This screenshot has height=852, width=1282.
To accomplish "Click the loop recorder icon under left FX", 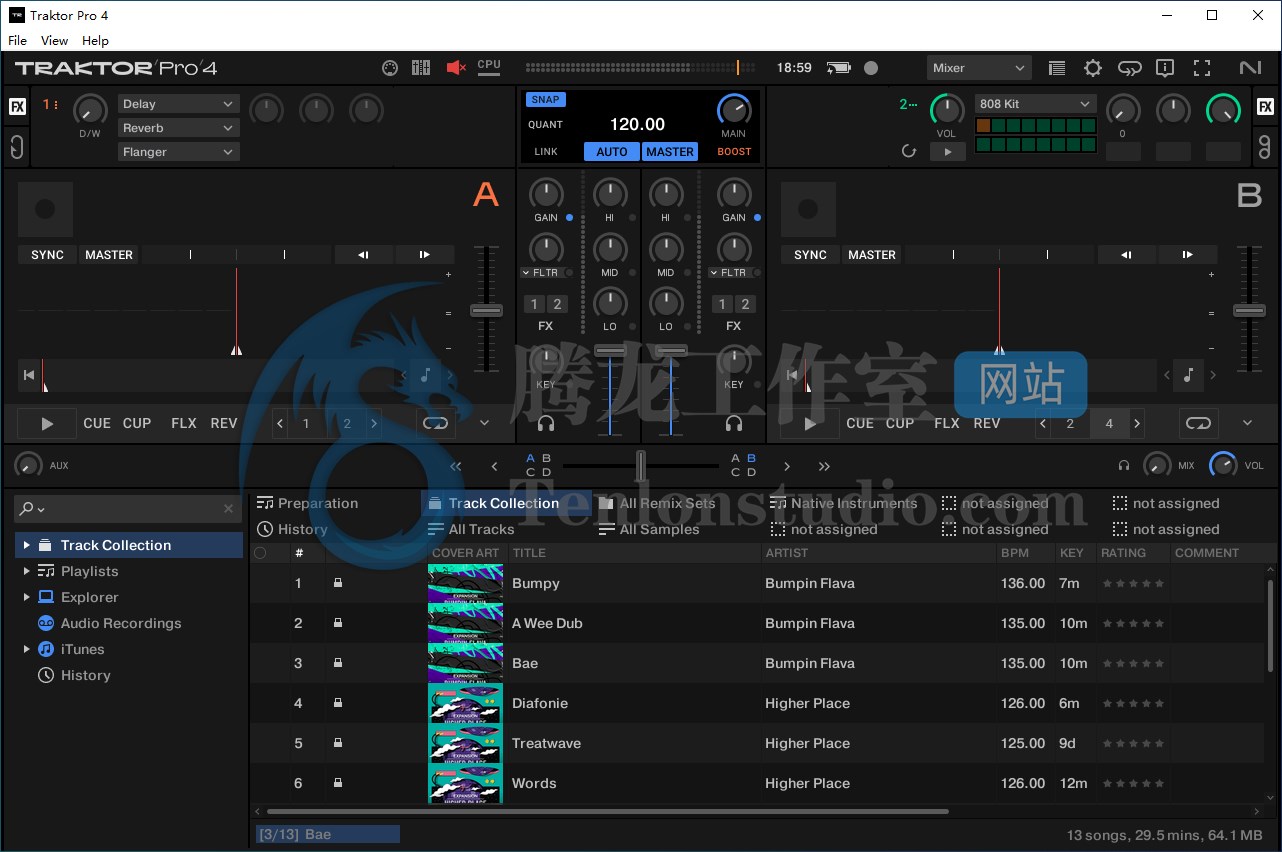I will [x=17, y=148].
